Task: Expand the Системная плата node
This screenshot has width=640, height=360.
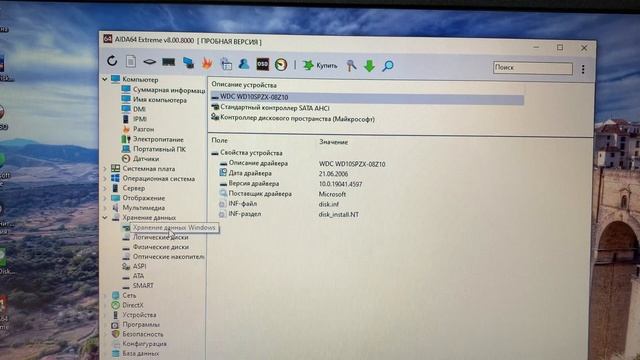Action: pos(105,169)
